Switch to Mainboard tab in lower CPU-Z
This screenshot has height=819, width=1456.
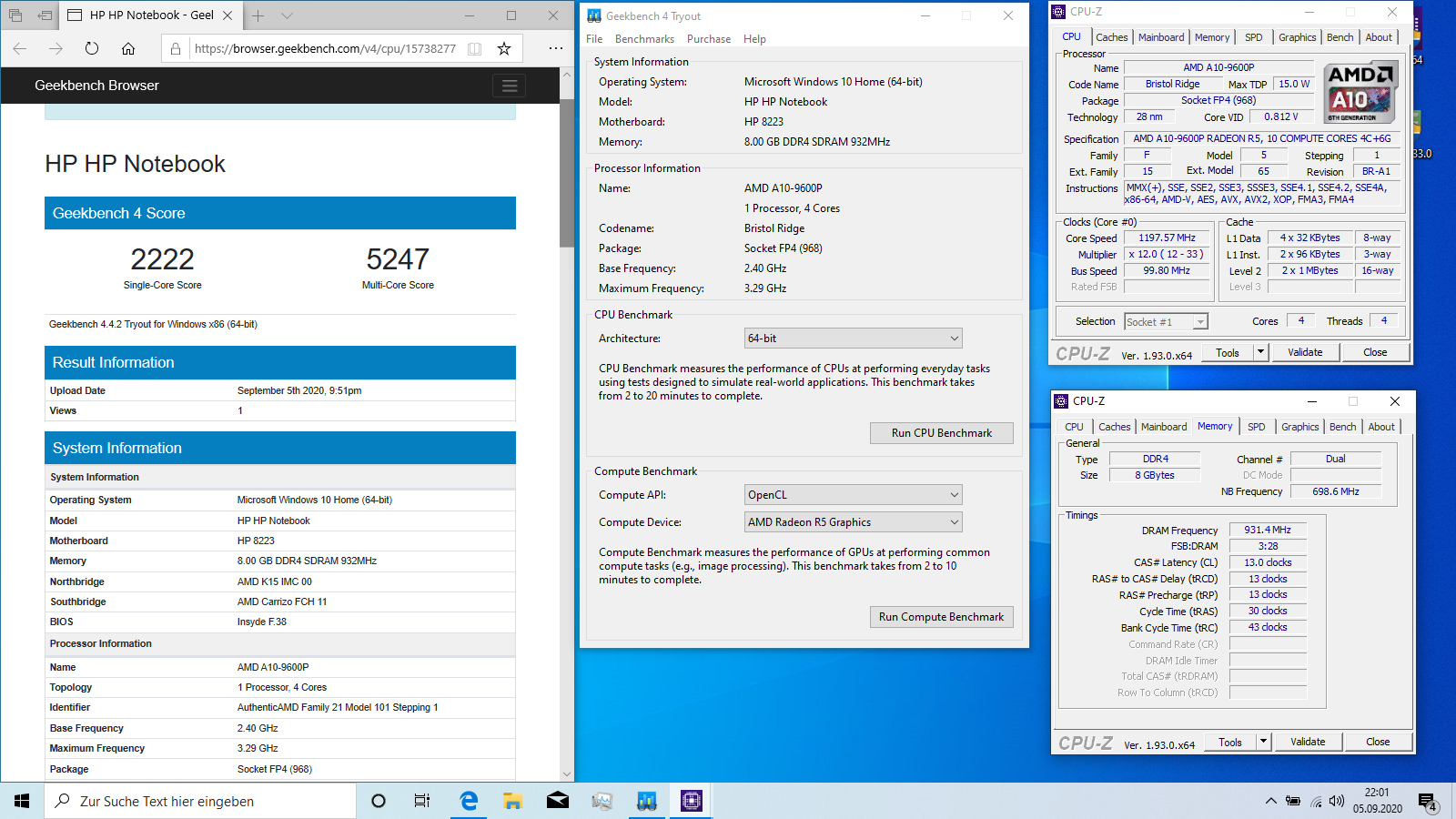pyautogui.click(x=1164, y=427)
